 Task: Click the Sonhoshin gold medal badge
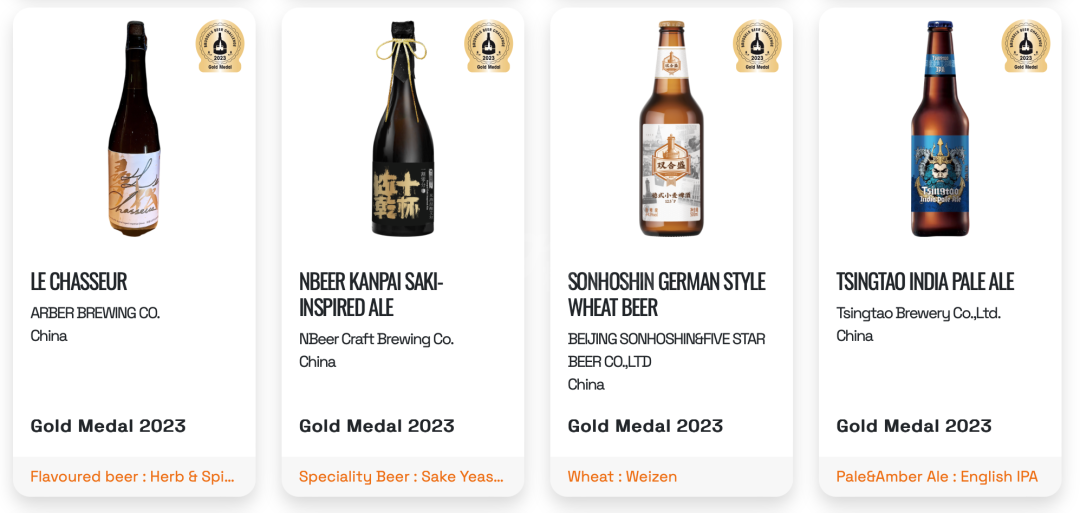tap(757, 45)
